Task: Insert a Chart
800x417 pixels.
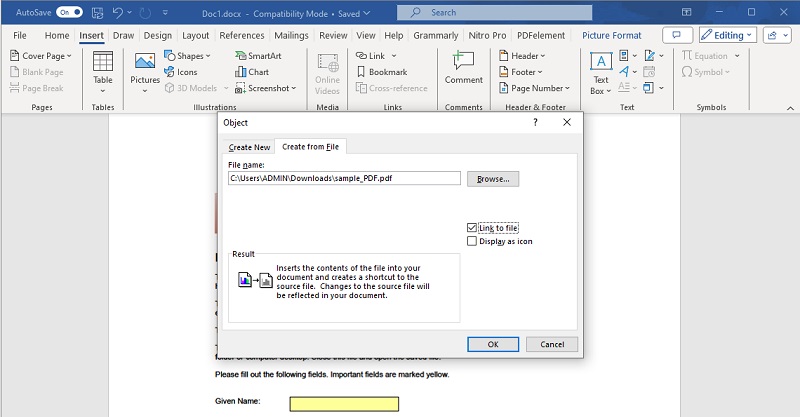Action: tap(252, 72)
